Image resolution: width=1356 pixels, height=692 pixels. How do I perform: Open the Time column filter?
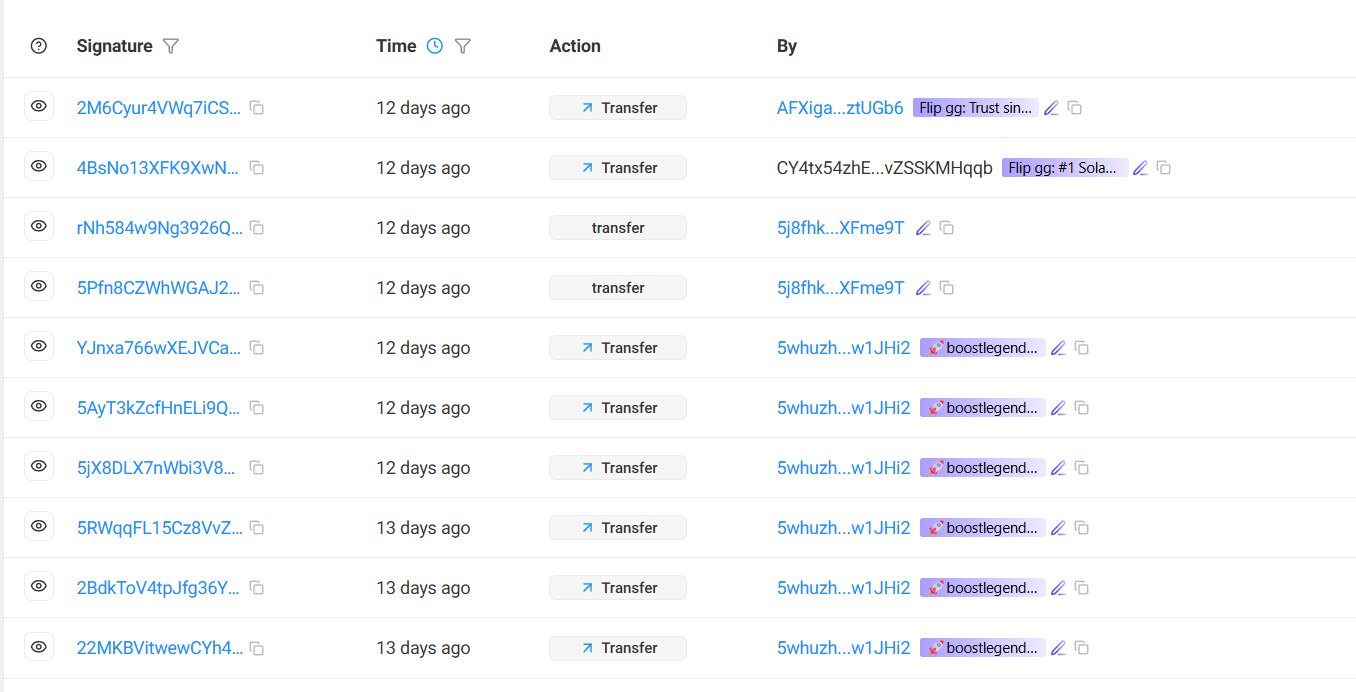(x=462, y=46)
